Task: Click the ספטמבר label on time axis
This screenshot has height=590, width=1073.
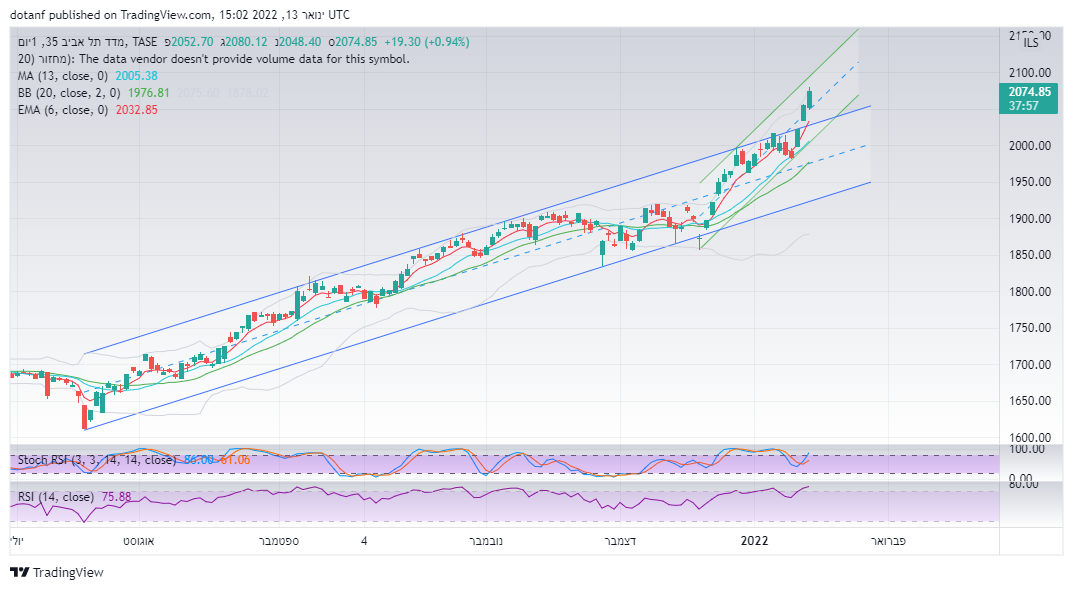Action: pyautogui.click(x=279, y=541)
